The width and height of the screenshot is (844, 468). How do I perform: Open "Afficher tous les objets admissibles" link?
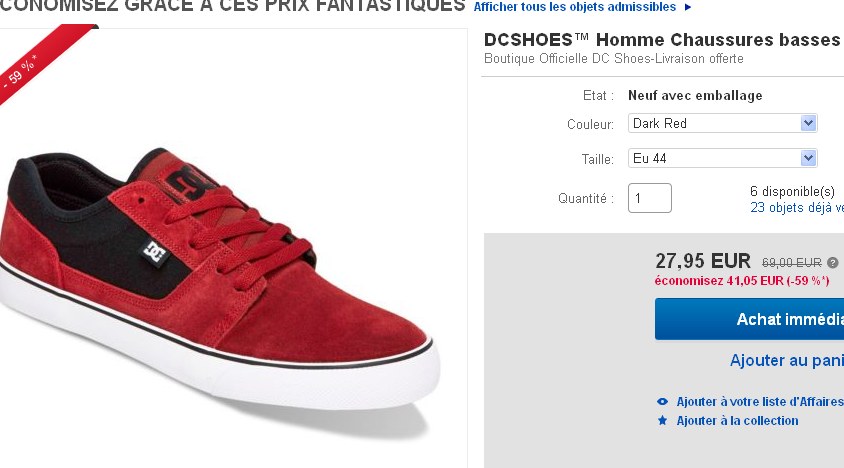[574, 7]
